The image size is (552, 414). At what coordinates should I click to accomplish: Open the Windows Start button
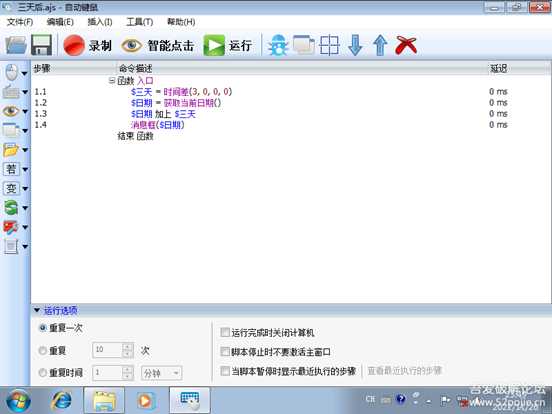point(18,401)
